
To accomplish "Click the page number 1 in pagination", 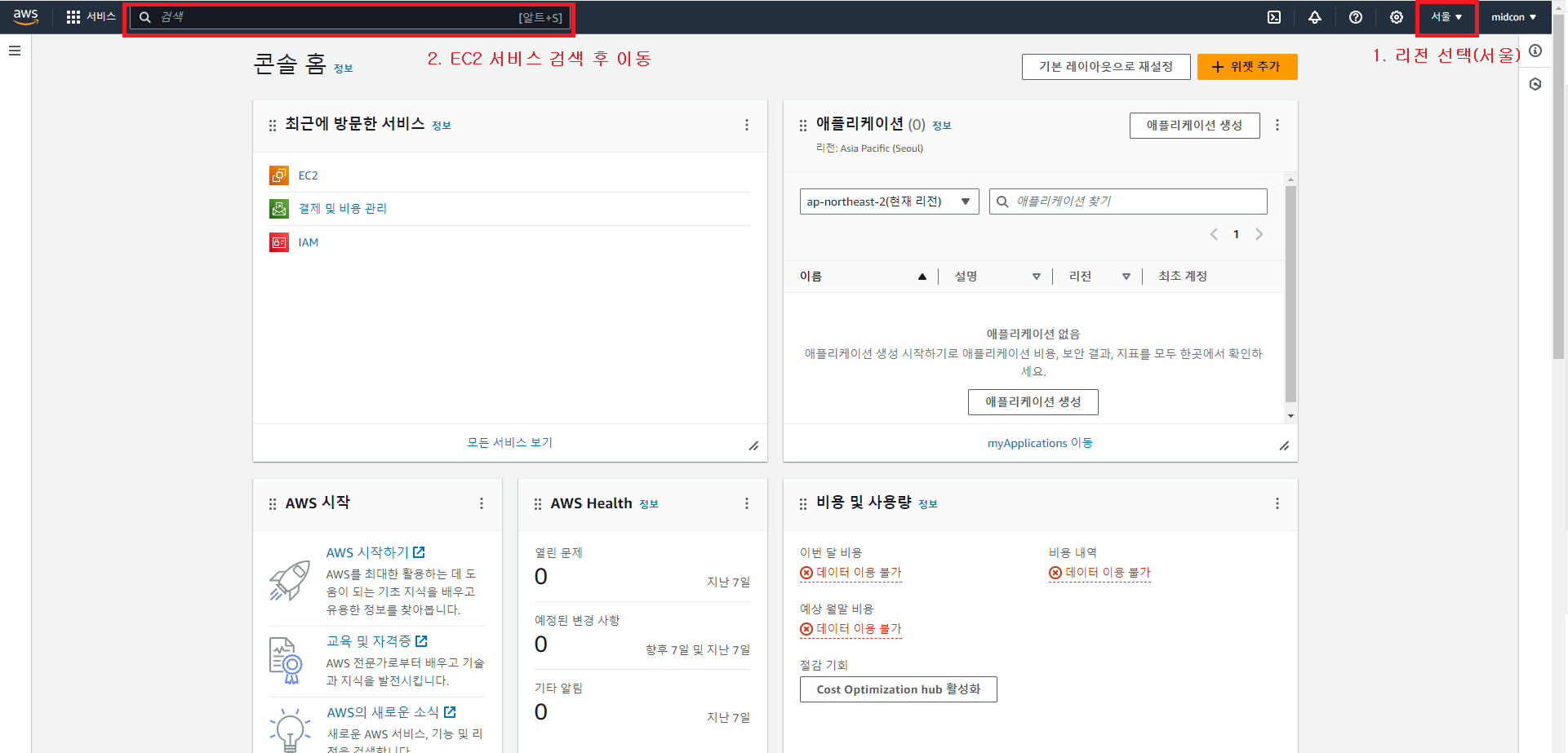I will 1236,234.
